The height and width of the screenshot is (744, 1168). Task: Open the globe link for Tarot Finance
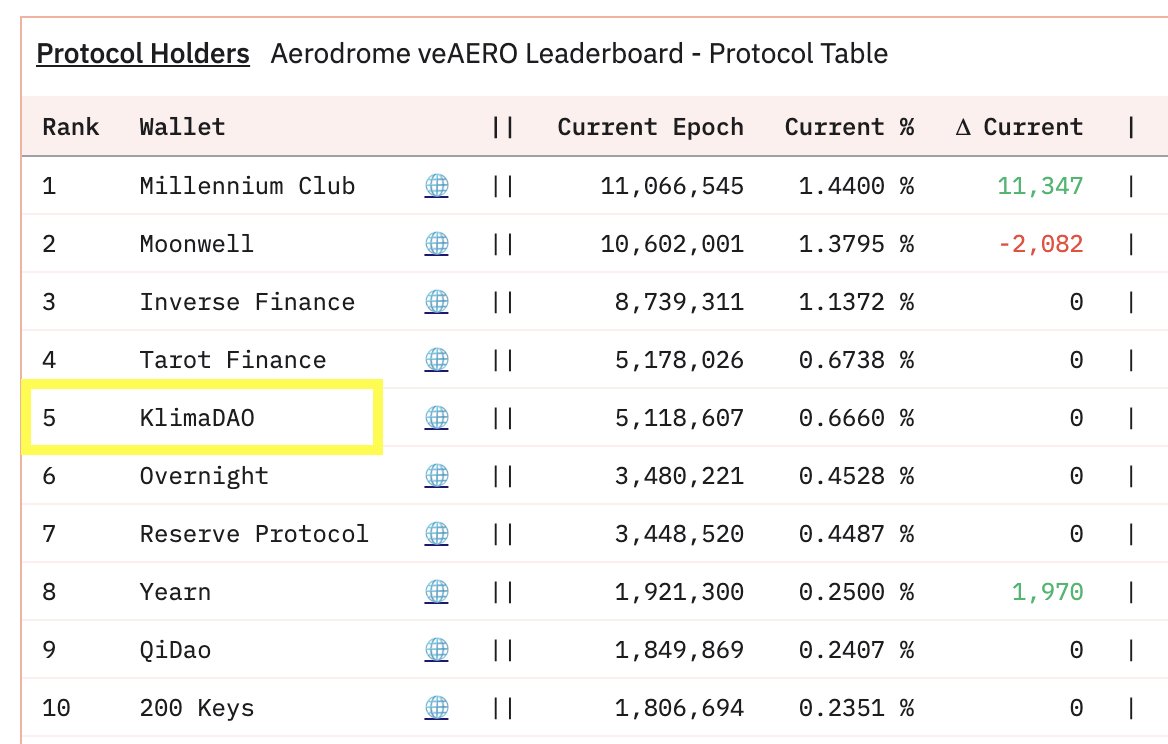click(x=437, y=360)
